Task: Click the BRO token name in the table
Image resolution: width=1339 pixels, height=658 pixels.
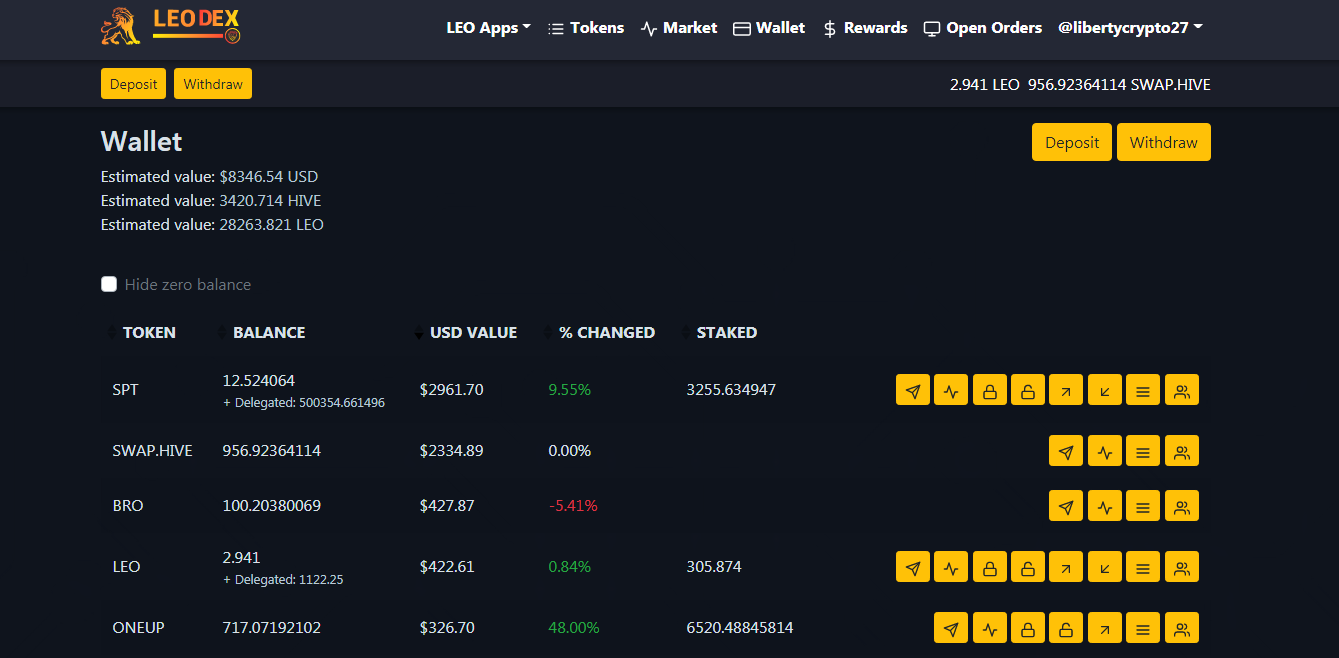Action: [128, 506]
